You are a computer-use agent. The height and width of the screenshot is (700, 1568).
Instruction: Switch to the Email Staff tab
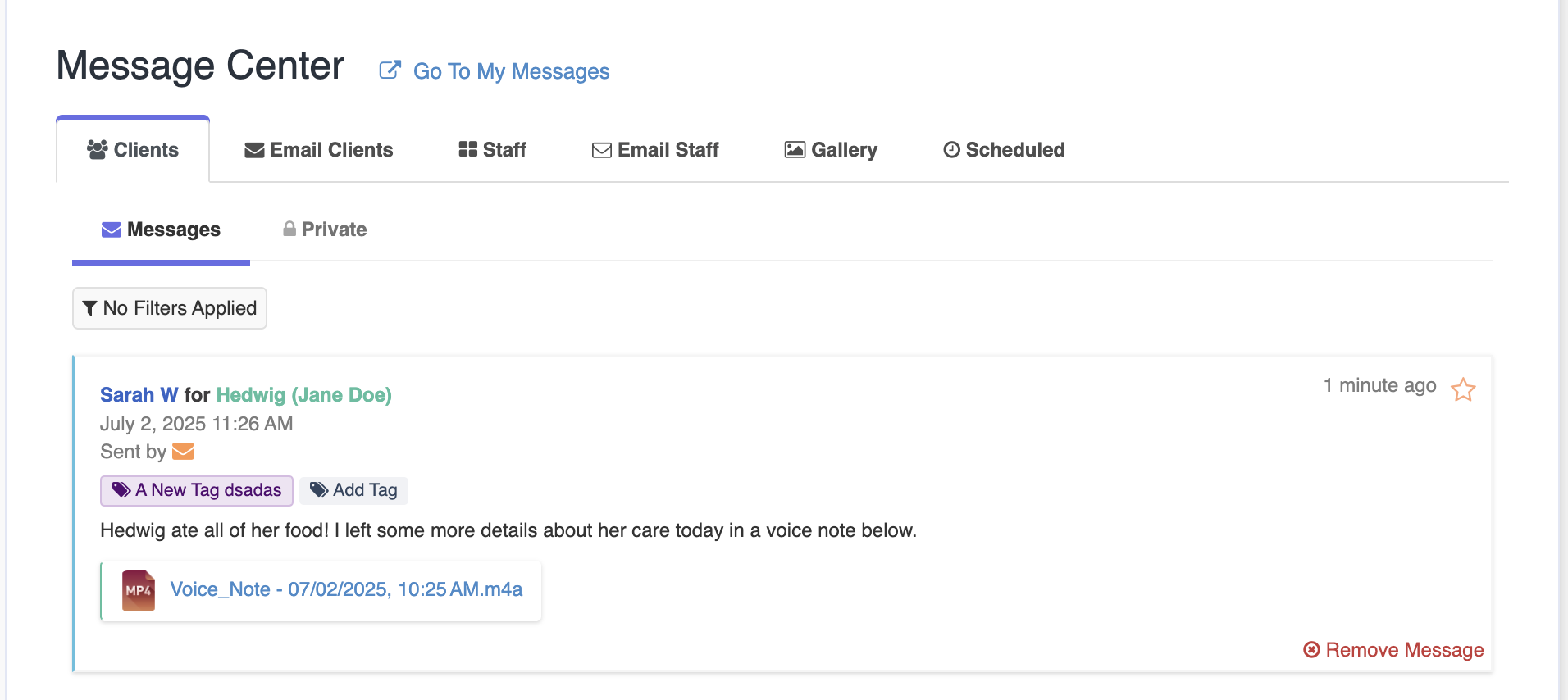(x=655, y=150)
